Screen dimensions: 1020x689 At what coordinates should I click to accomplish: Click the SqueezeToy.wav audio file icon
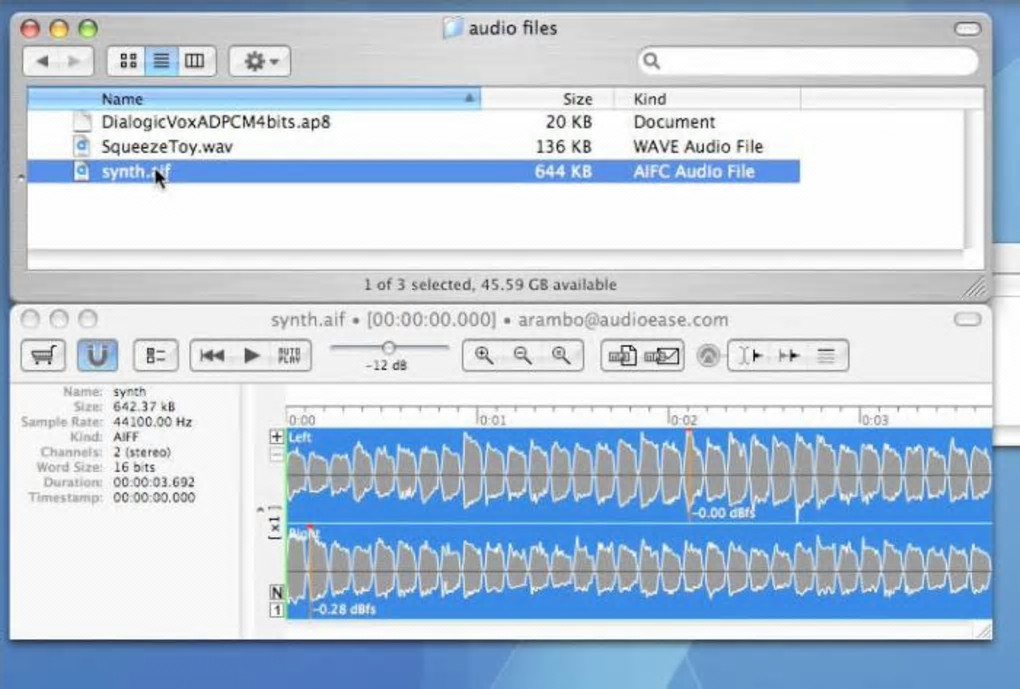click(82, 146)
